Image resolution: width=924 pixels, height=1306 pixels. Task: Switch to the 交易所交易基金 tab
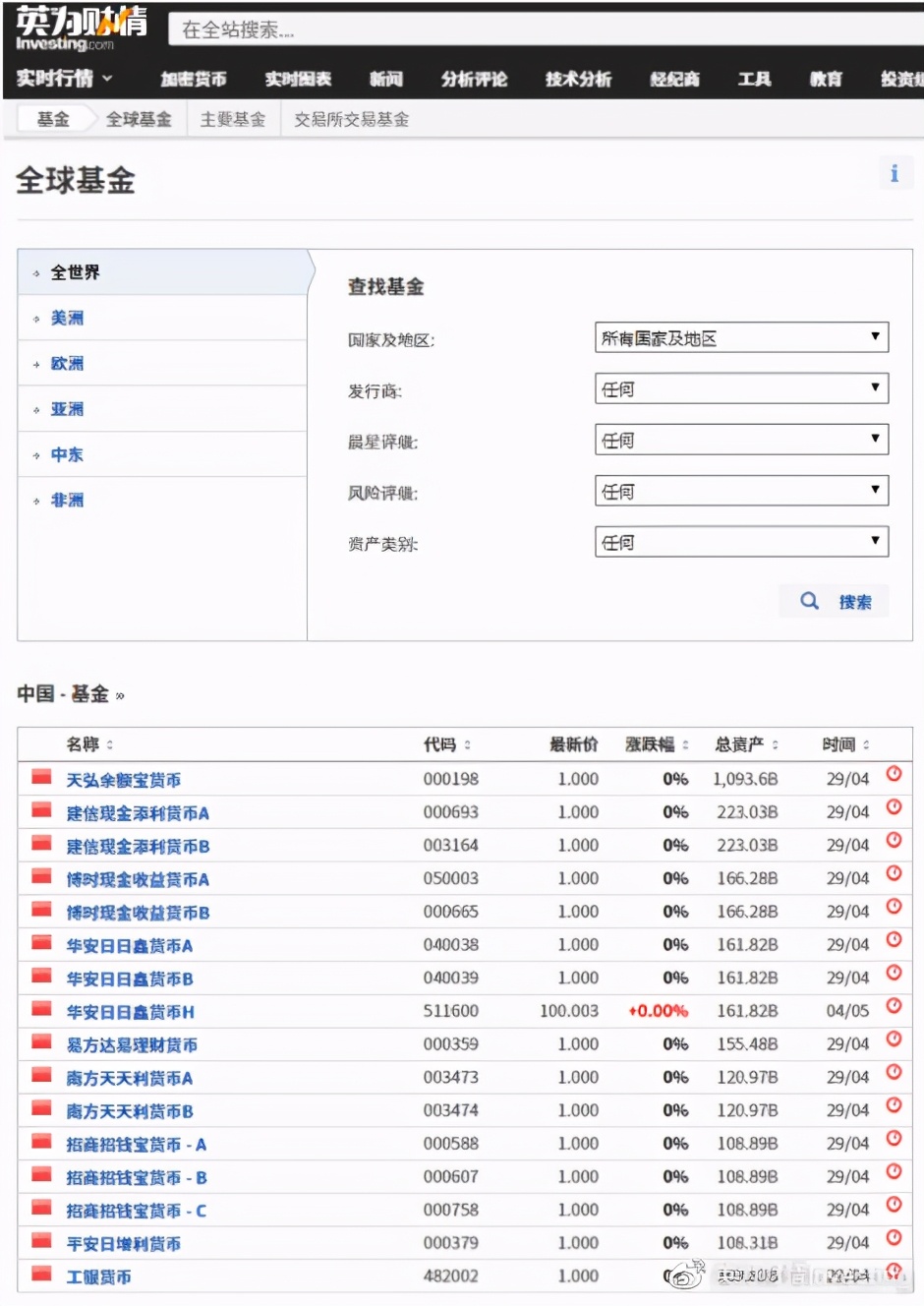349,118
